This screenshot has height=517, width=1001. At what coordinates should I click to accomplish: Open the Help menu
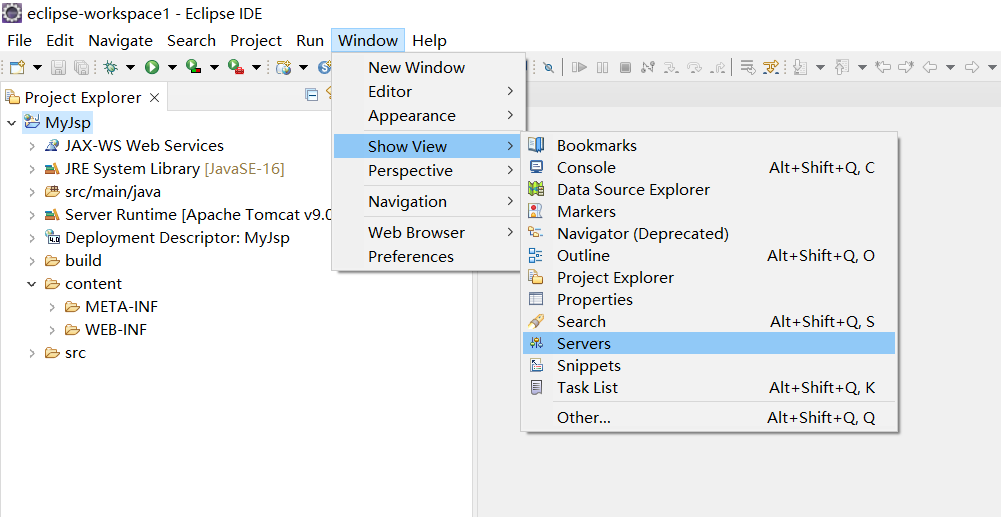(429, 41)
